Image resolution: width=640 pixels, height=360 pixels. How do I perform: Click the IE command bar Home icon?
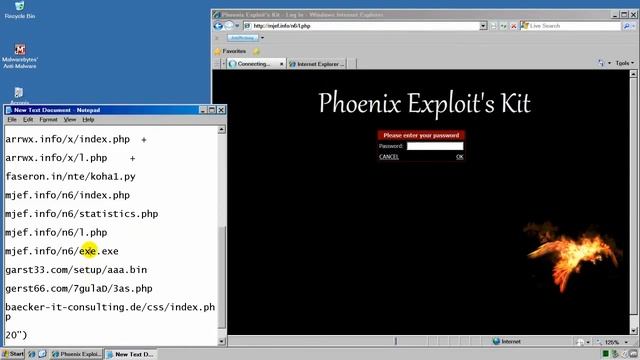601,63
